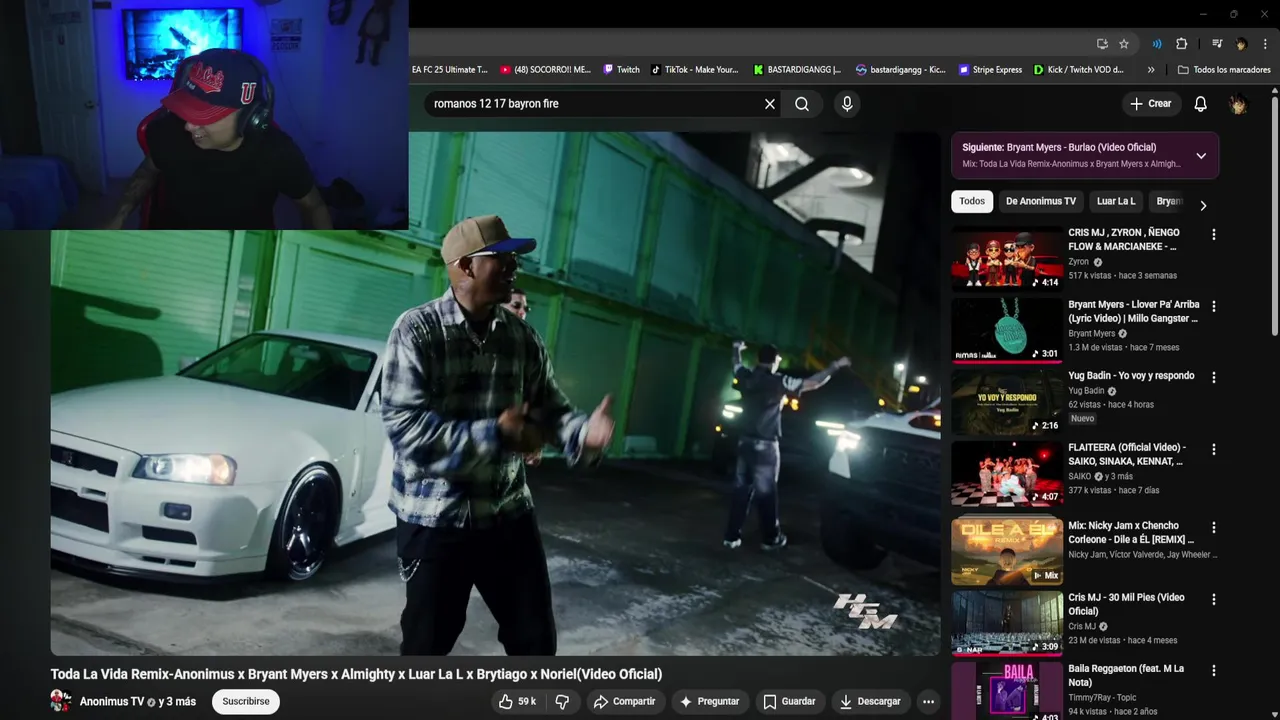Select the De Anonimus TV filter chip
The height and width of the screenshot is (720, 1280).
(1041, 201)
